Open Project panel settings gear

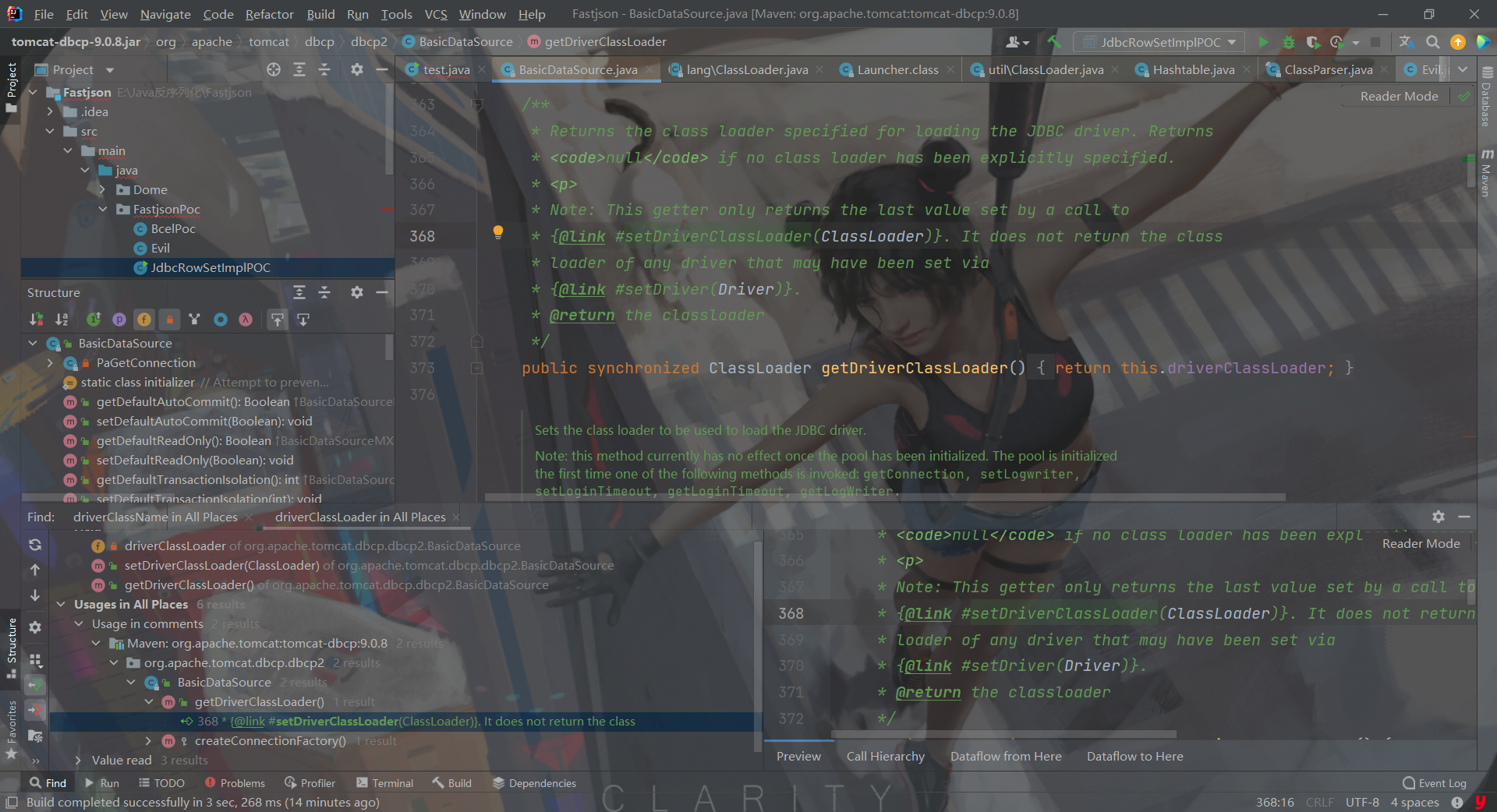(356, 69)
